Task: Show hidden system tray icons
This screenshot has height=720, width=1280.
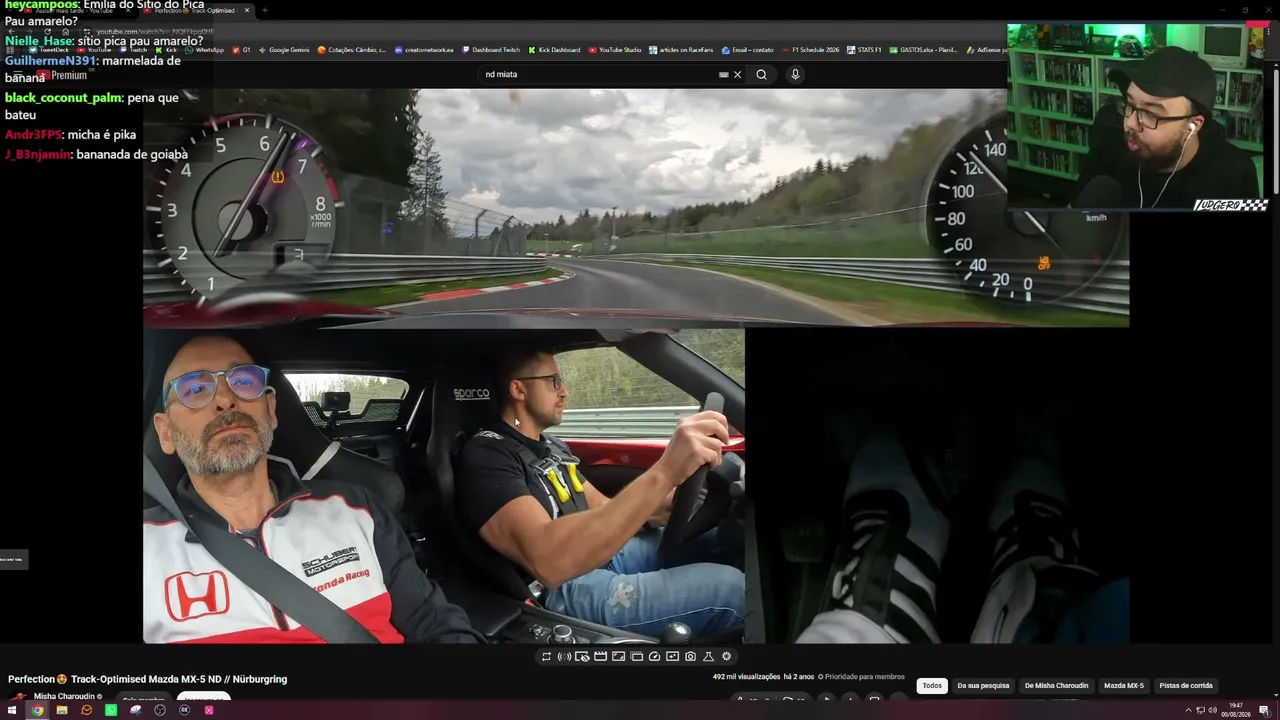Action: coord(1189,710)
